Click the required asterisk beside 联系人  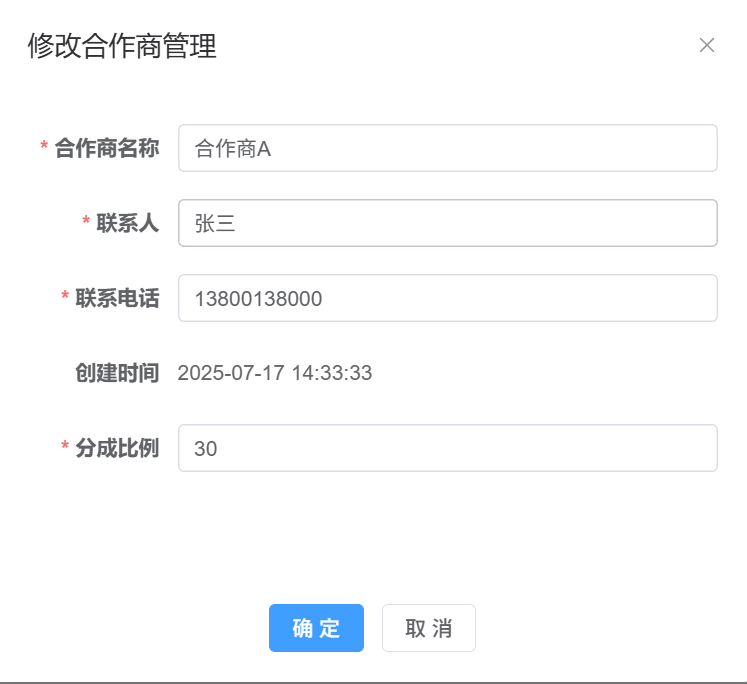86,223
